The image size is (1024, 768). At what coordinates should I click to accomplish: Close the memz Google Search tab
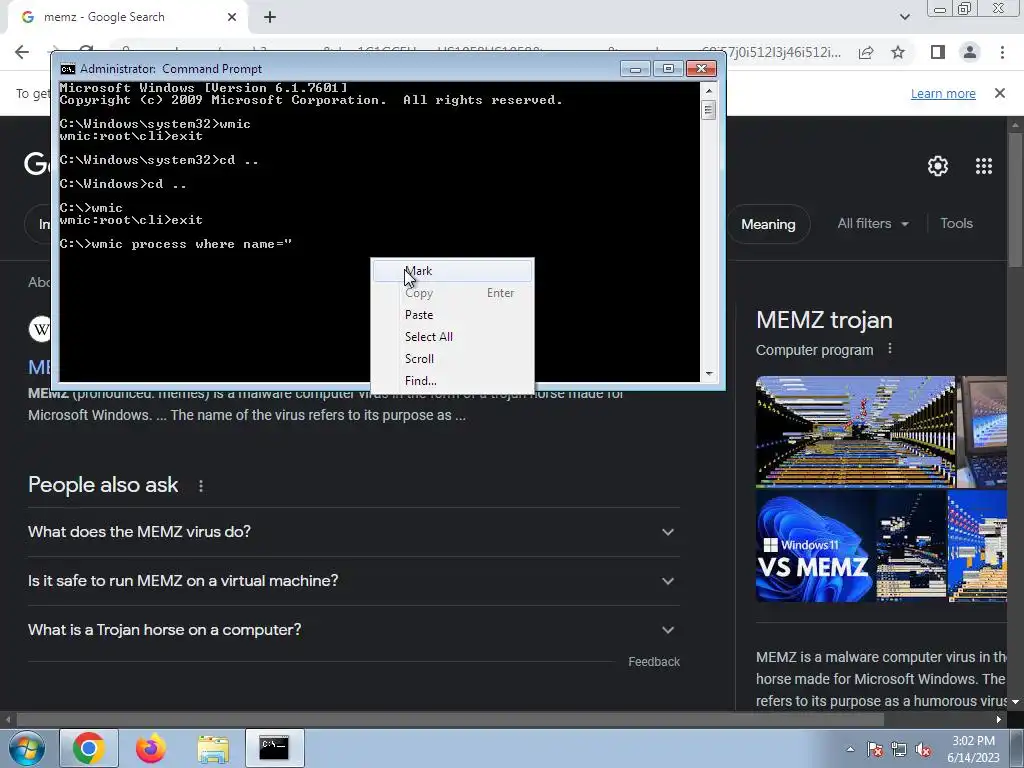[232, 17]
